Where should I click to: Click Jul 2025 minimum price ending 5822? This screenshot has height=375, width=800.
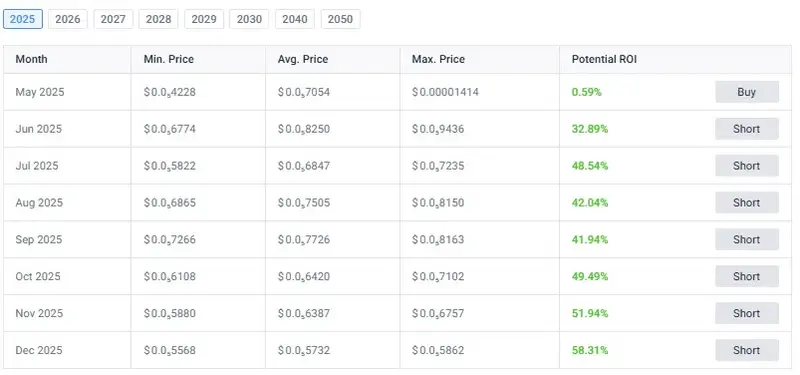tap(169, 166)
